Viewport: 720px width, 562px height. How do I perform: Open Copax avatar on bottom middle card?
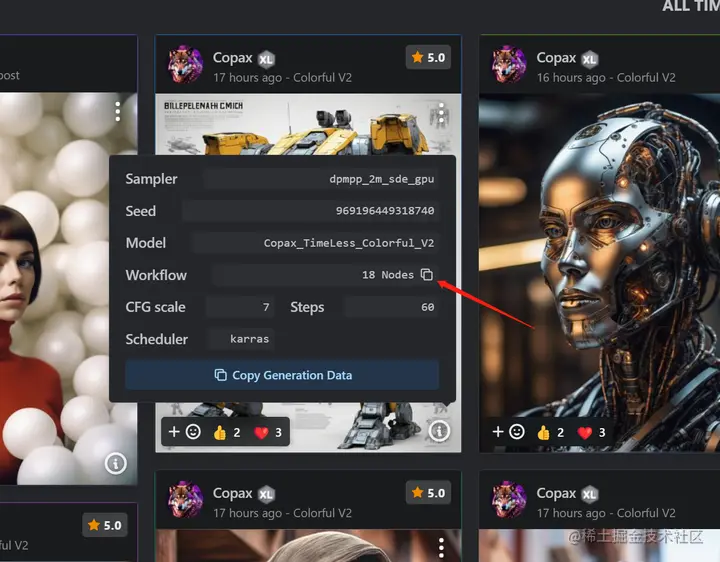pos(185,500)
